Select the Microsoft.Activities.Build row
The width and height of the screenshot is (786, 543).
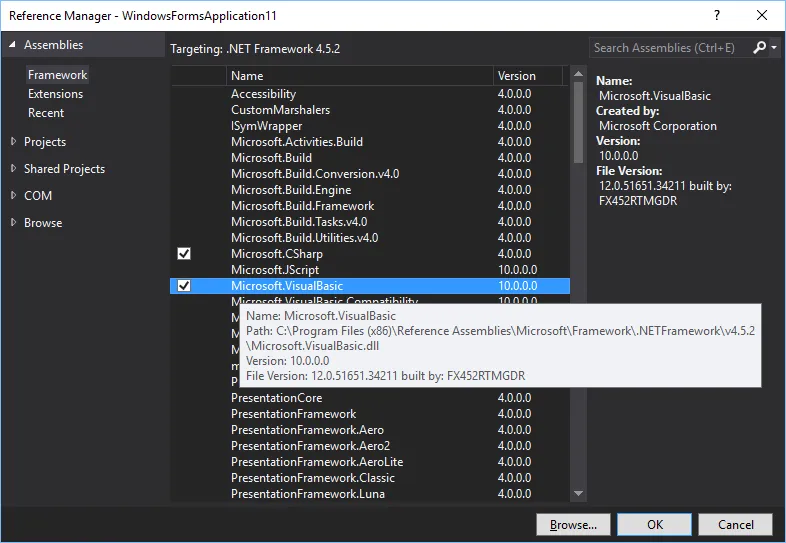click(x=370, y=142)
